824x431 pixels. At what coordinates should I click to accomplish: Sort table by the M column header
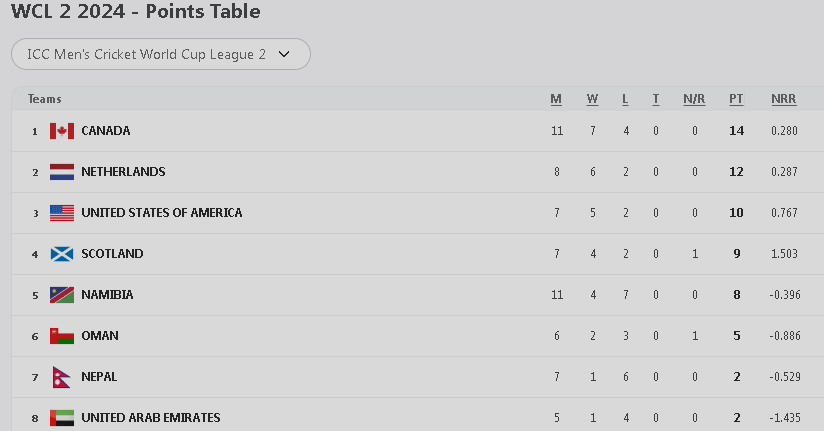tap(556, 99)
